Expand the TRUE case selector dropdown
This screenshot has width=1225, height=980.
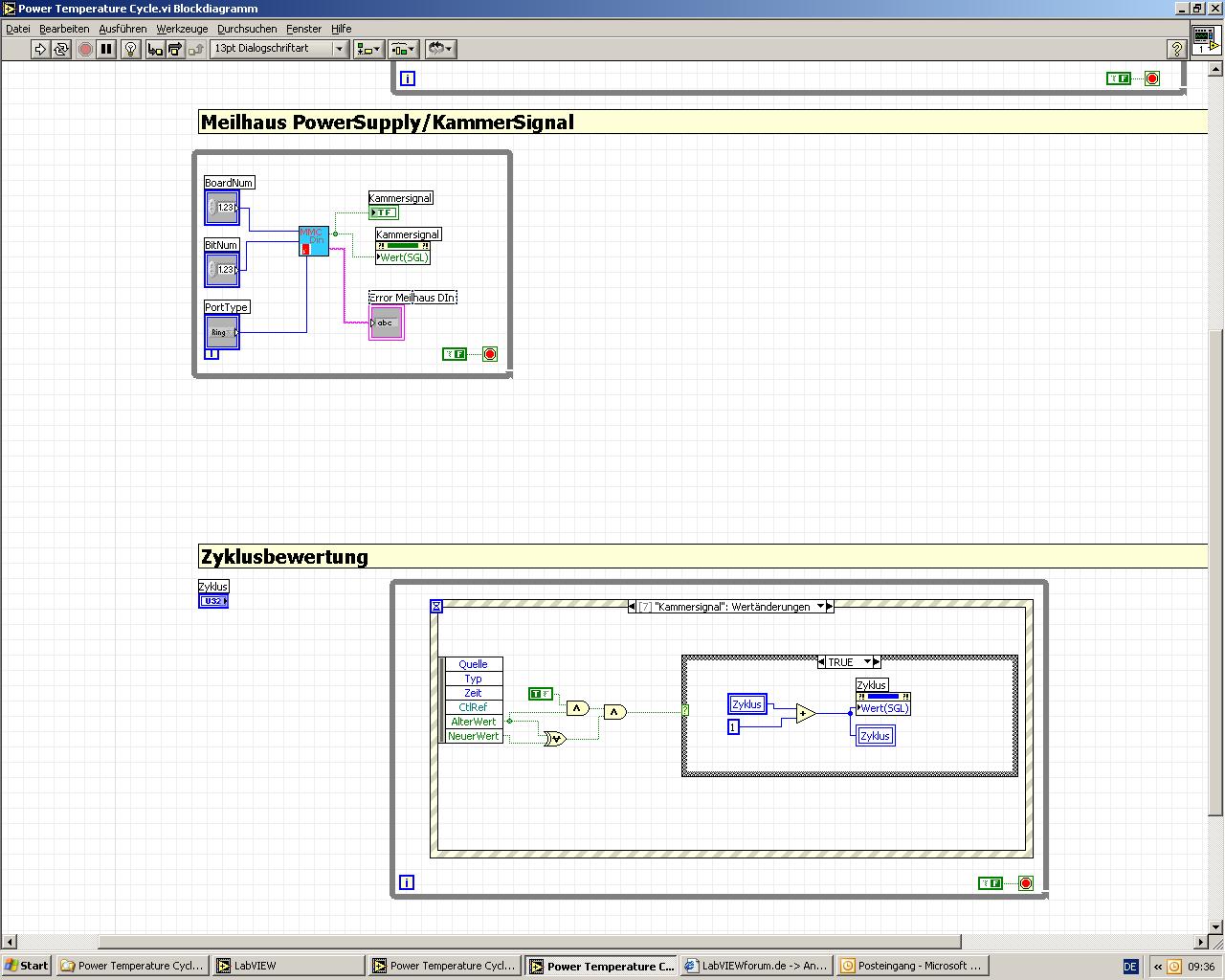[867, 662]
